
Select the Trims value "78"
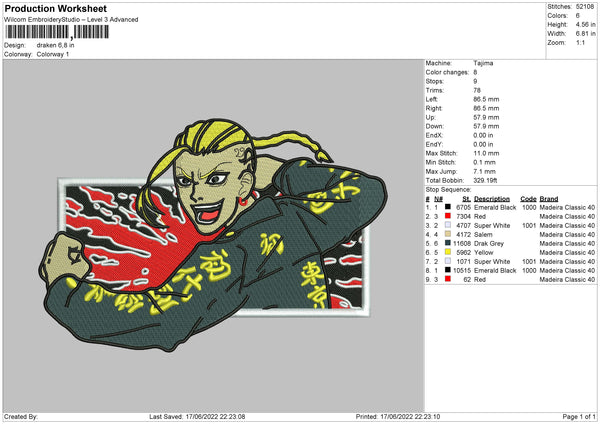[477, 90]
